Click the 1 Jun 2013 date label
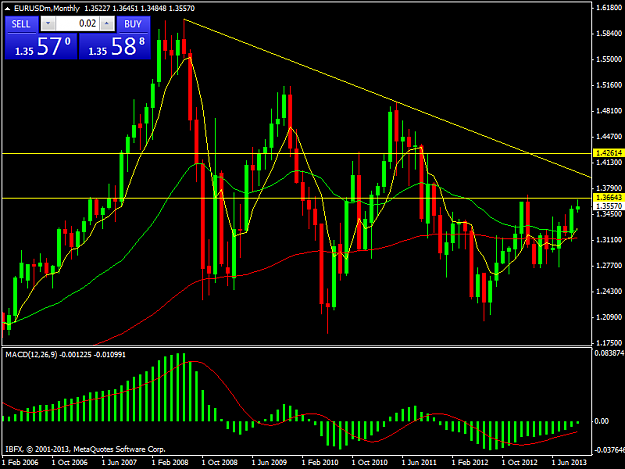Viewport: 625px width, 469px height. pos(569,462)
